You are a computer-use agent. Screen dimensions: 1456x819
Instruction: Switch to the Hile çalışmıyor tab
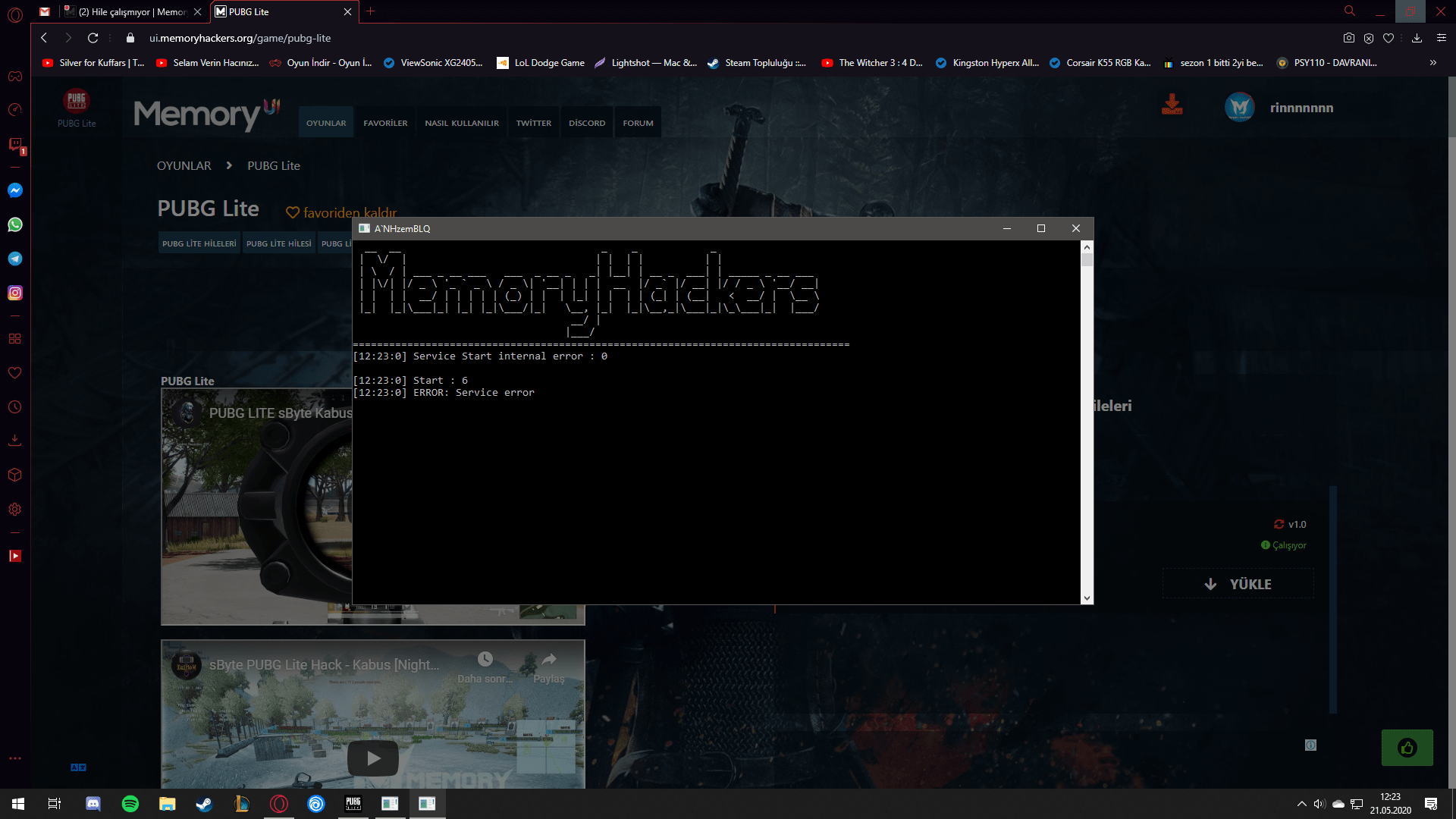[132, 11]
